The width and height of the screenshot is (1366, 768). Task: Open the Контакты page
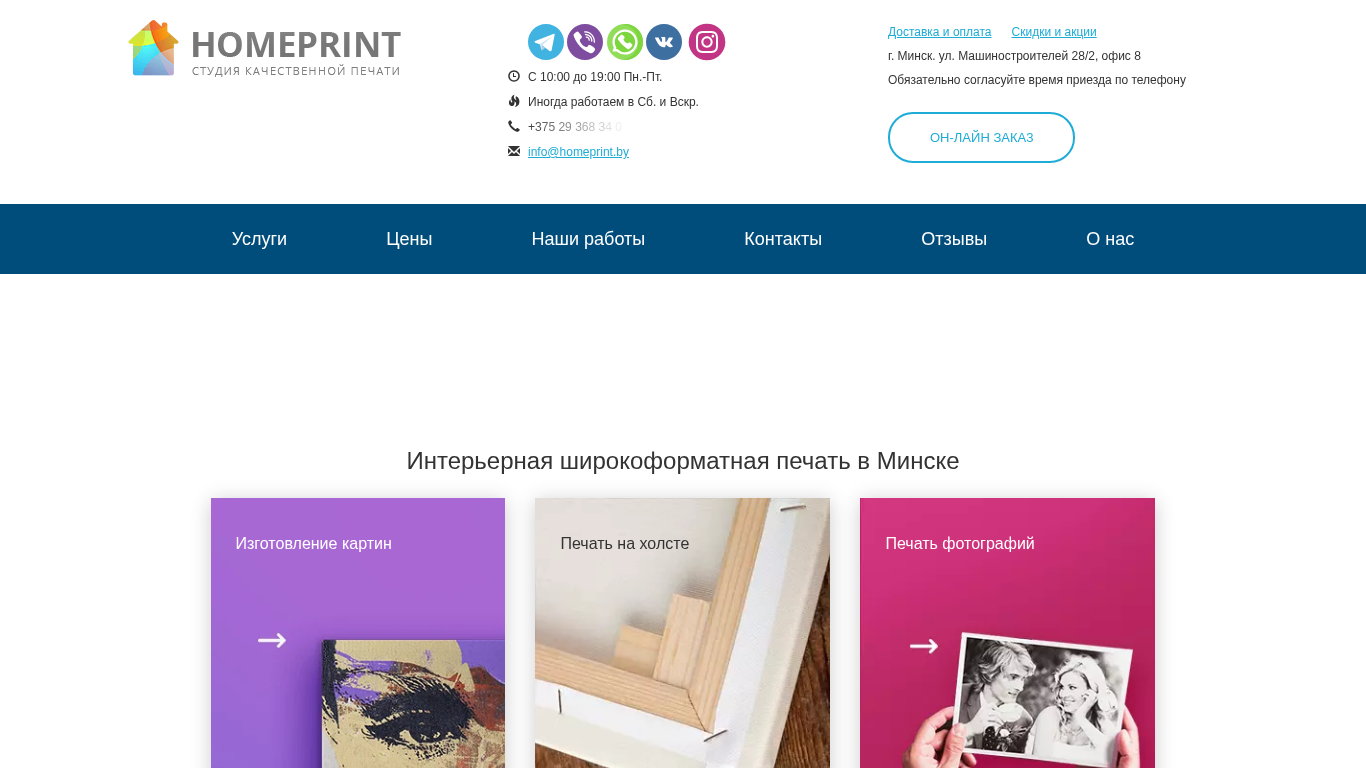pyautogui.click(x=783, y=239)
